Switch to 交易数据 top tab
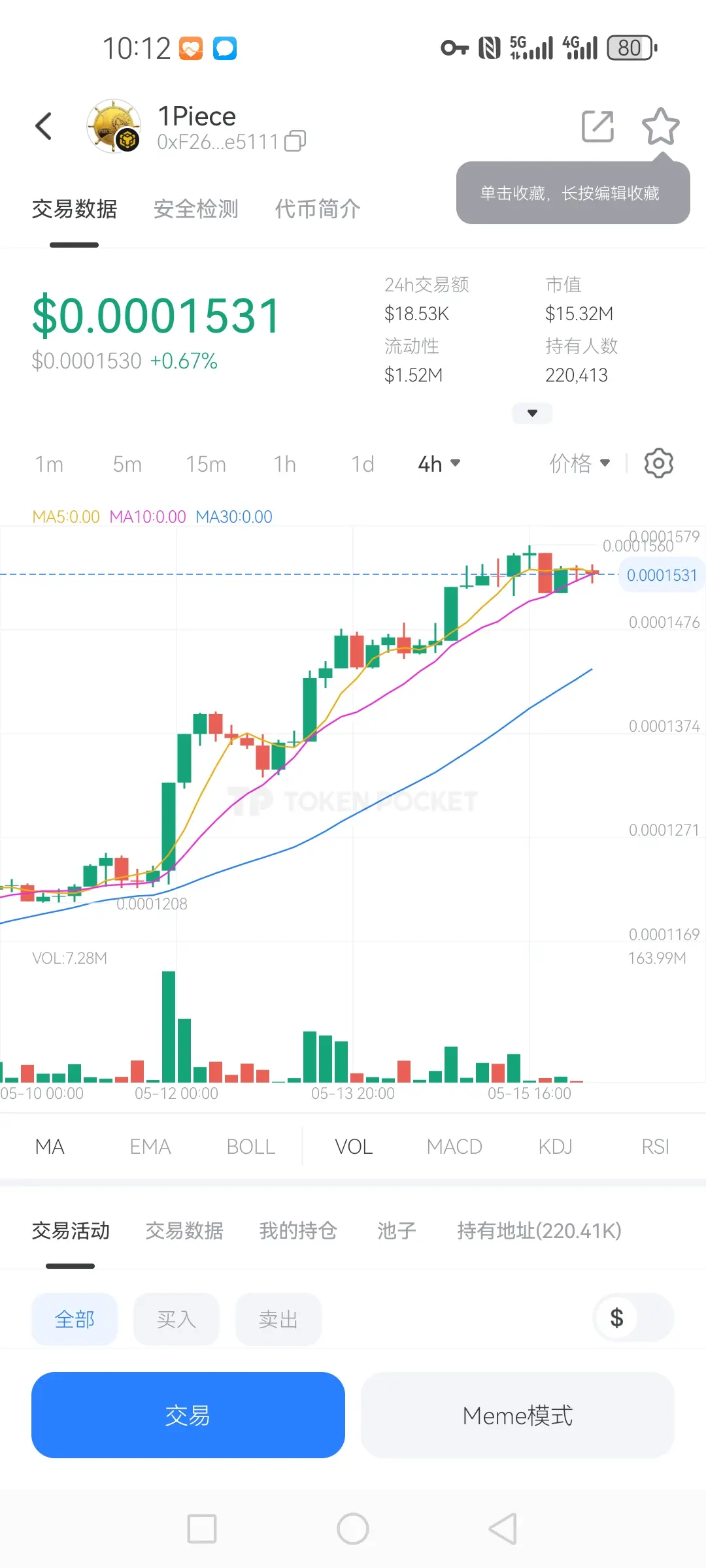The image size is (706, 1568). tap(75, 209)
